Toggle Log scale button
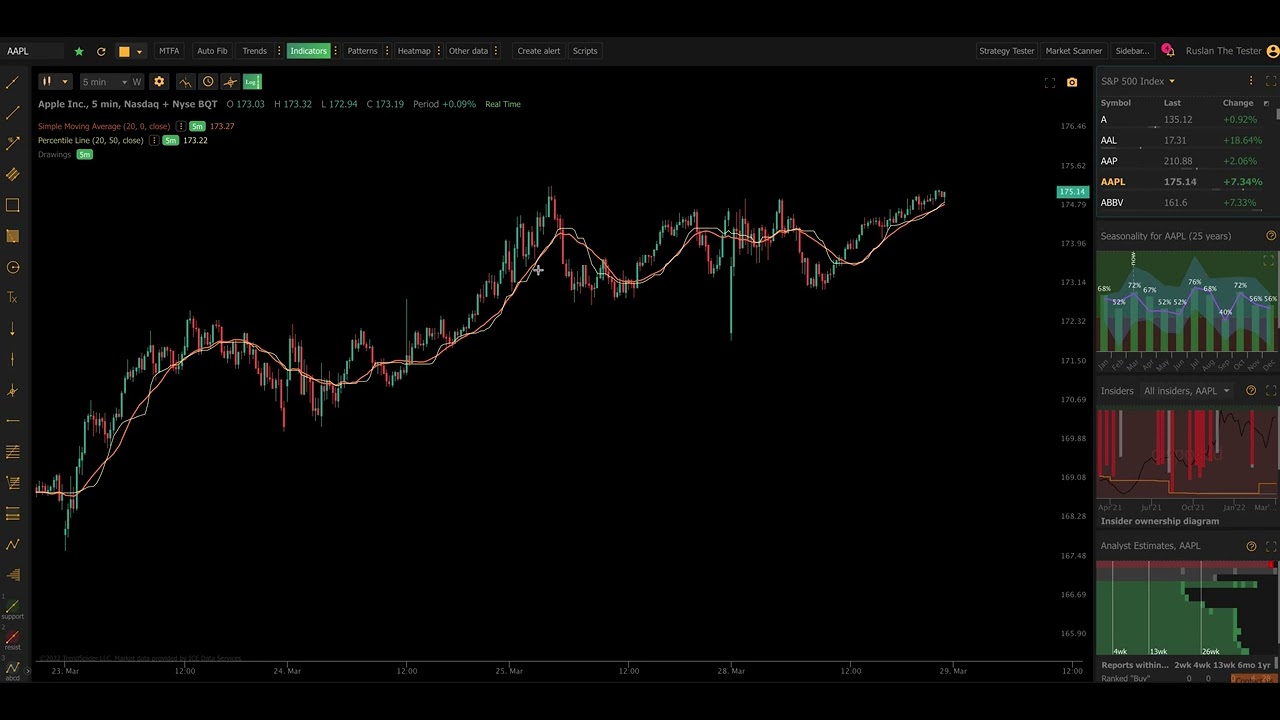1280x720 pixels. point(252,82)
